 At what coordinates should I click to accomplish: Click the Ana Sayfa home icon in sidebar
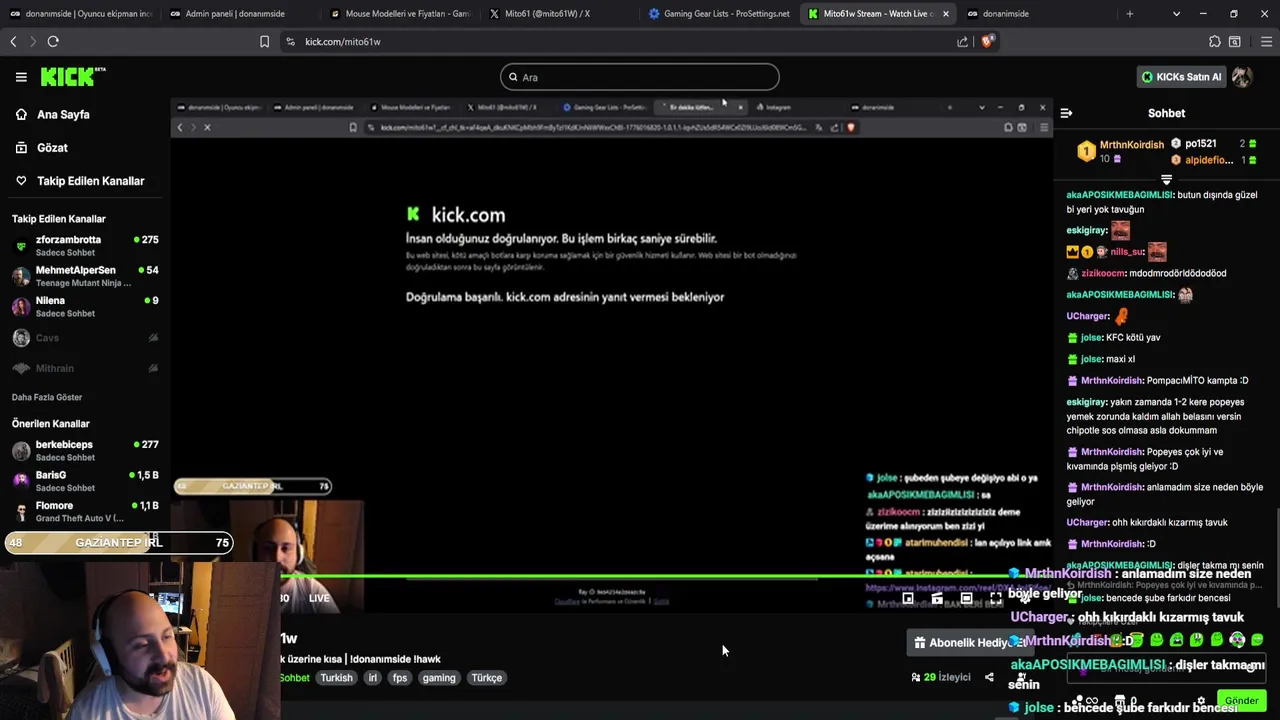[x=21, y=114]
